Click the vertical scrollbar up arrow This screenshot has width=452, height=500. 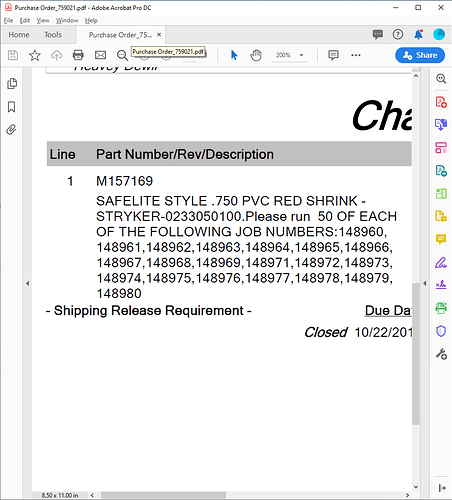tap(416, 76)
